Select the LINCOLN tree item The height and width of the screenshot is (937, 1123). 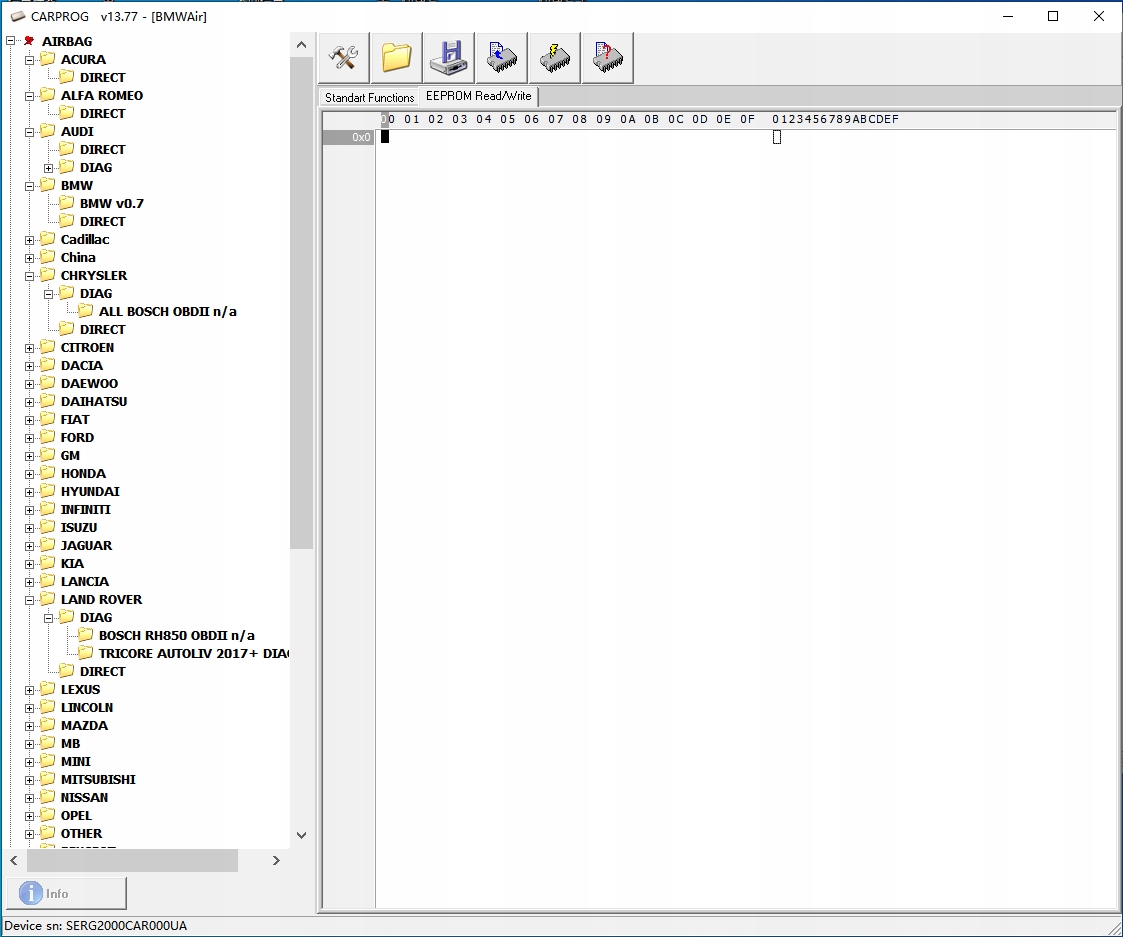pyautogui.click(x=87, y=707)
